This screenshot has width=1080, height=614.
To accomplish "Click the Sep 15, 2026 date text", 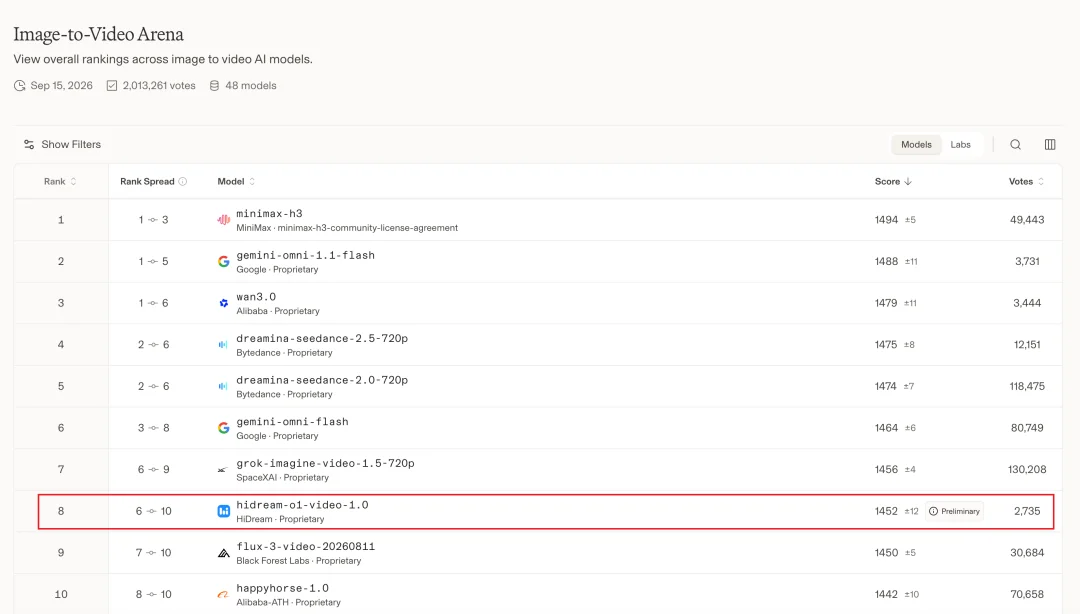I will [x=61, y=85].
